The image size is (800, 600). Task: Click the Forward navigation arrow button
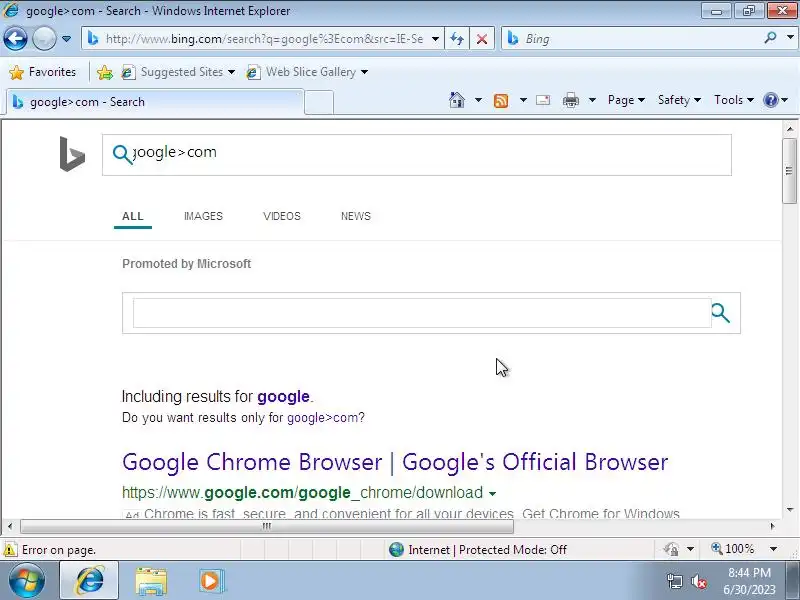(x=44, y=39)
